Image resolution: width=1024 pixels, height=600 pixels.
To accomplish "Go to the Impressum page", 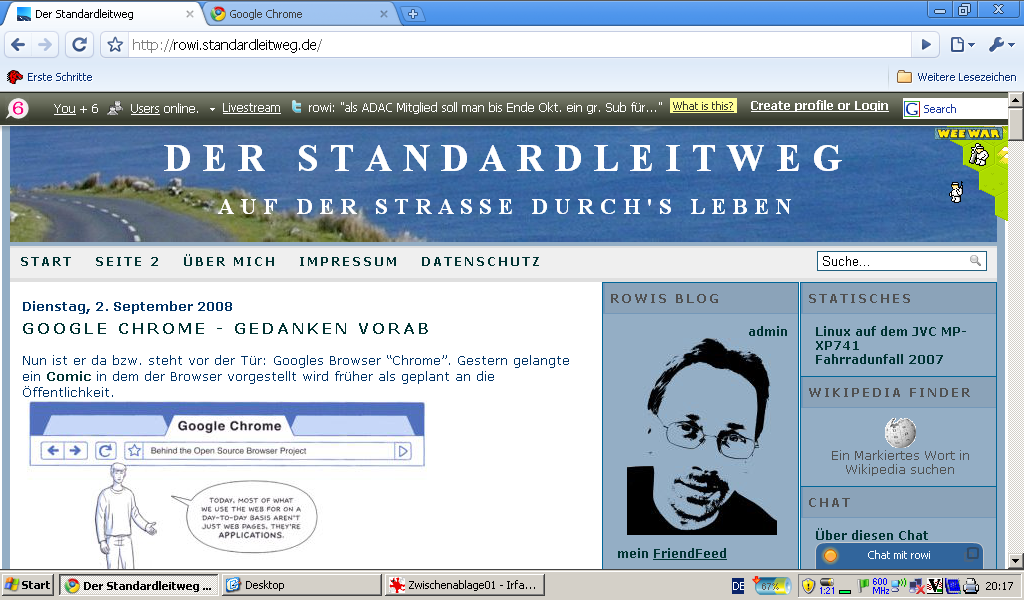I will coord(348,262).
